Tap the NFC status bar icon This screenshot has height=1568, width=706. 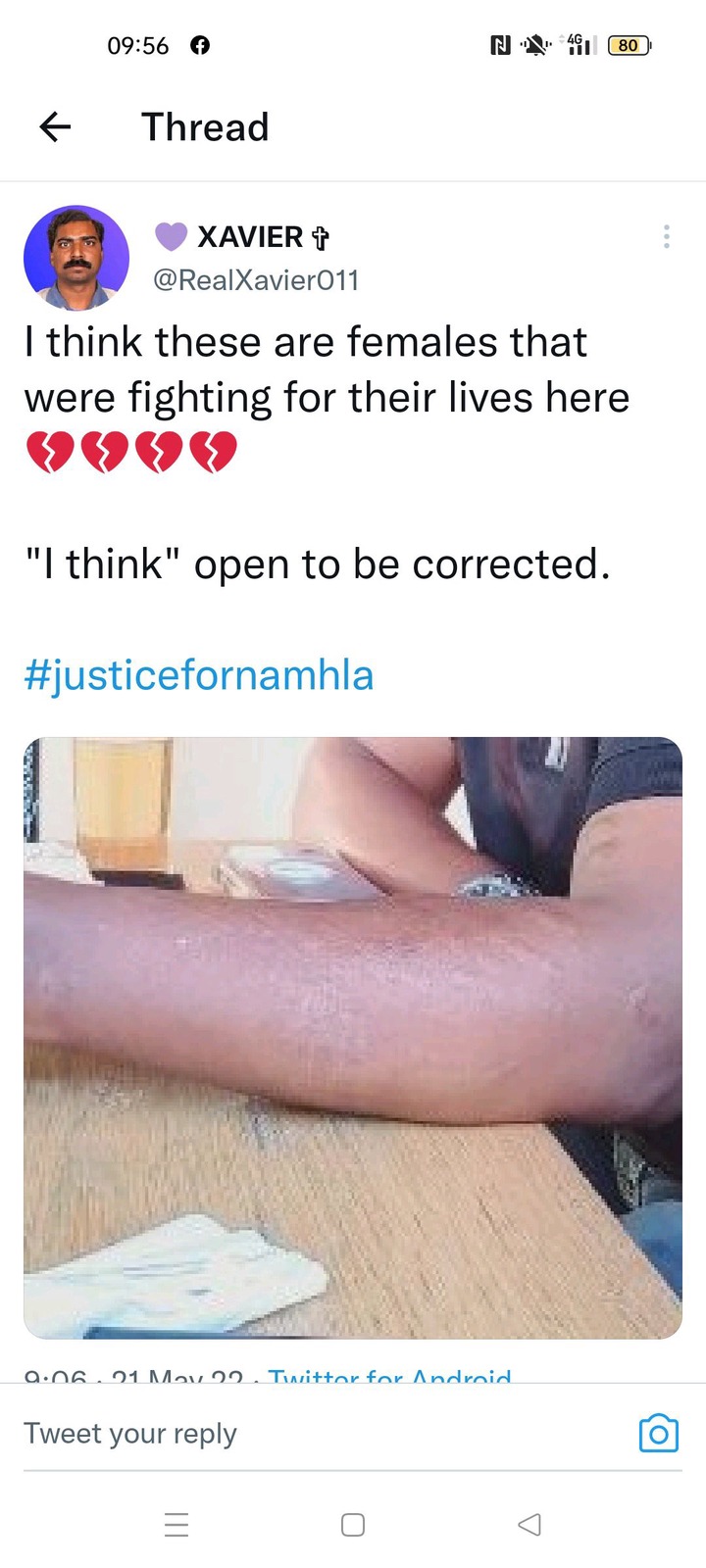coord(500,45)
